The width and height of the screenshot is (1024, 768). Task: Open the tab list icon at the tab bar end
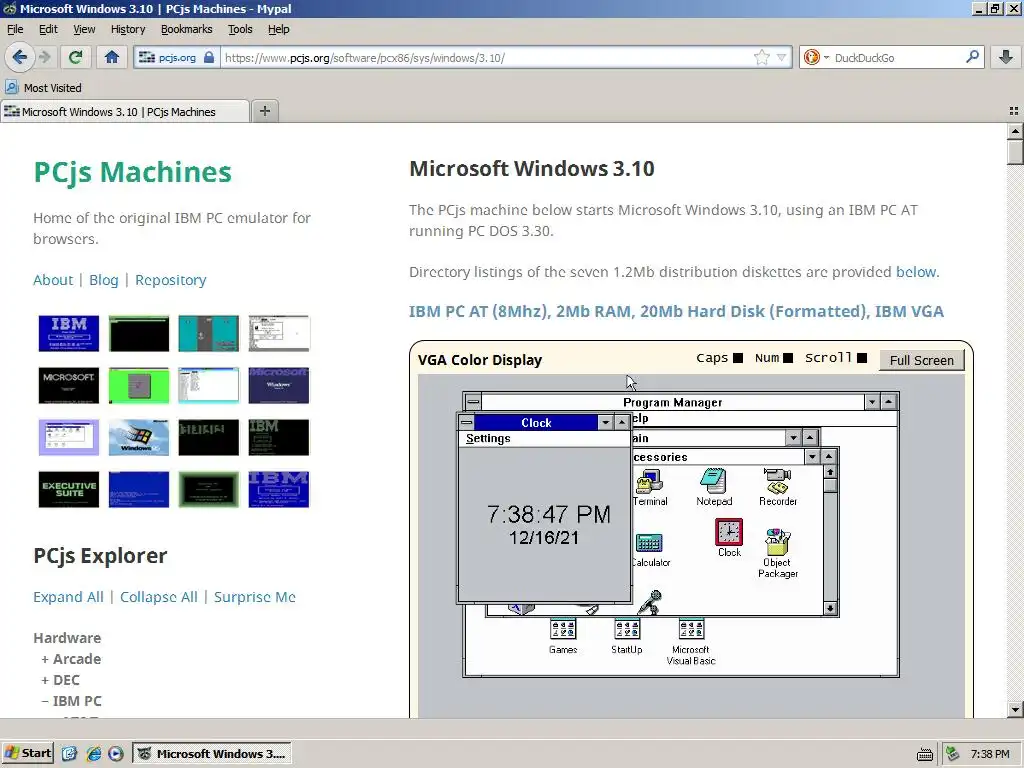pyautogui.click(x=1014, y=112)
